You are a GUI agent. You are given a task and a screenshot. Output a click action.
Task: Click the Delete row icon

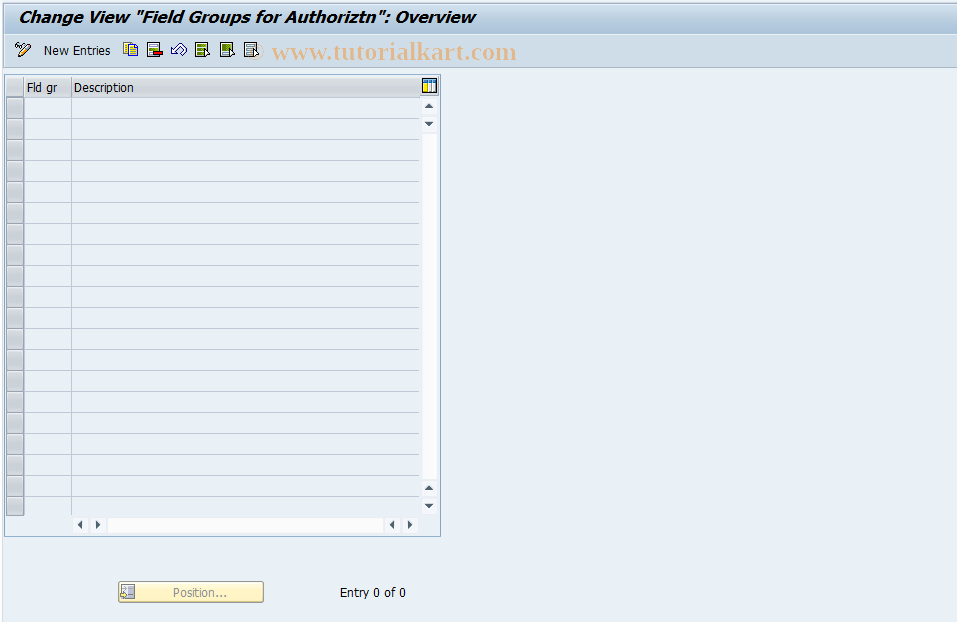pos(154,50)
